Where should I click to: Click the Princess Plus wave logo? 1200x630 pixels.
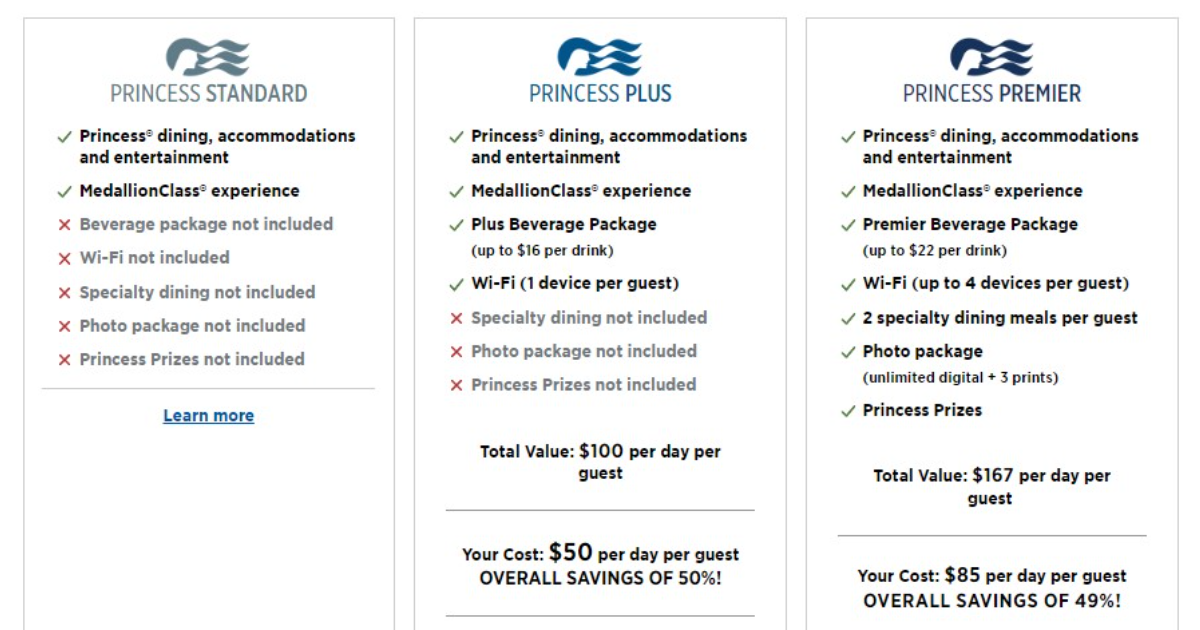[x=600, y=57]
